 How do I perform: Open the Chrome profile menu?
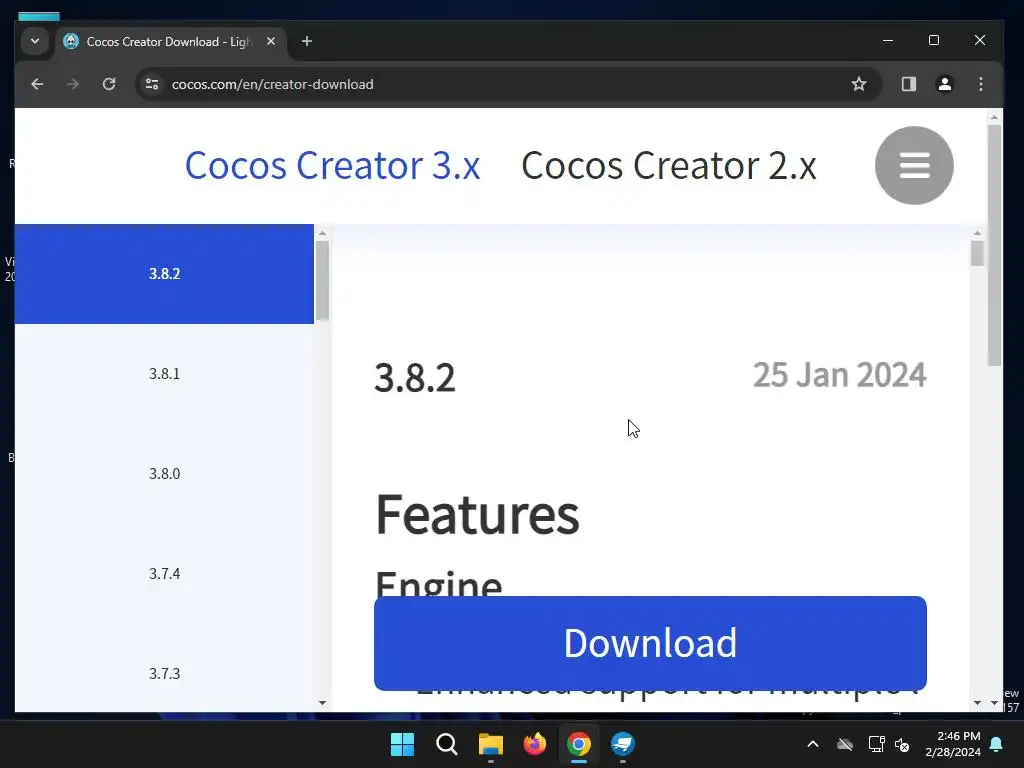point(944,84)
